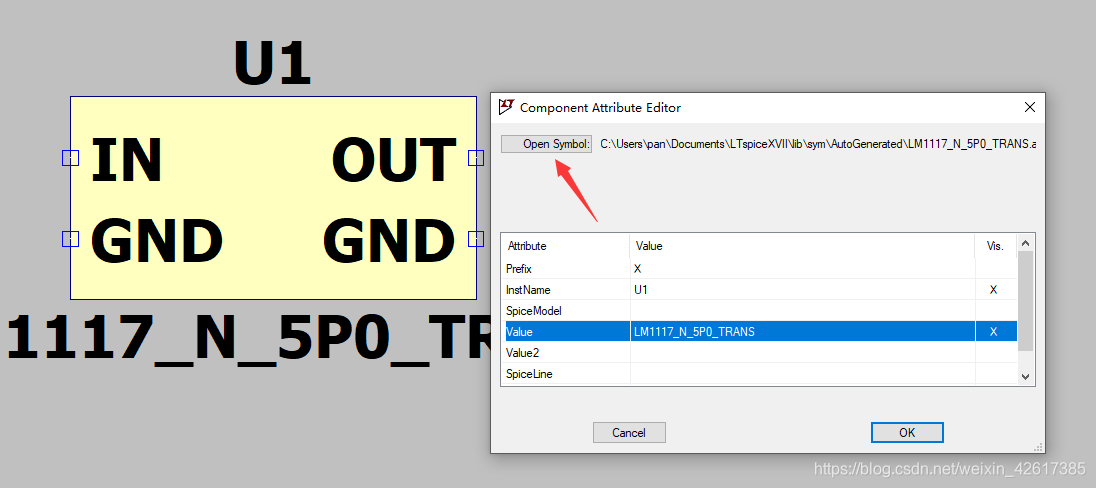
Task: Select the Value2 attribute row
Action: (x=759, y=352)
